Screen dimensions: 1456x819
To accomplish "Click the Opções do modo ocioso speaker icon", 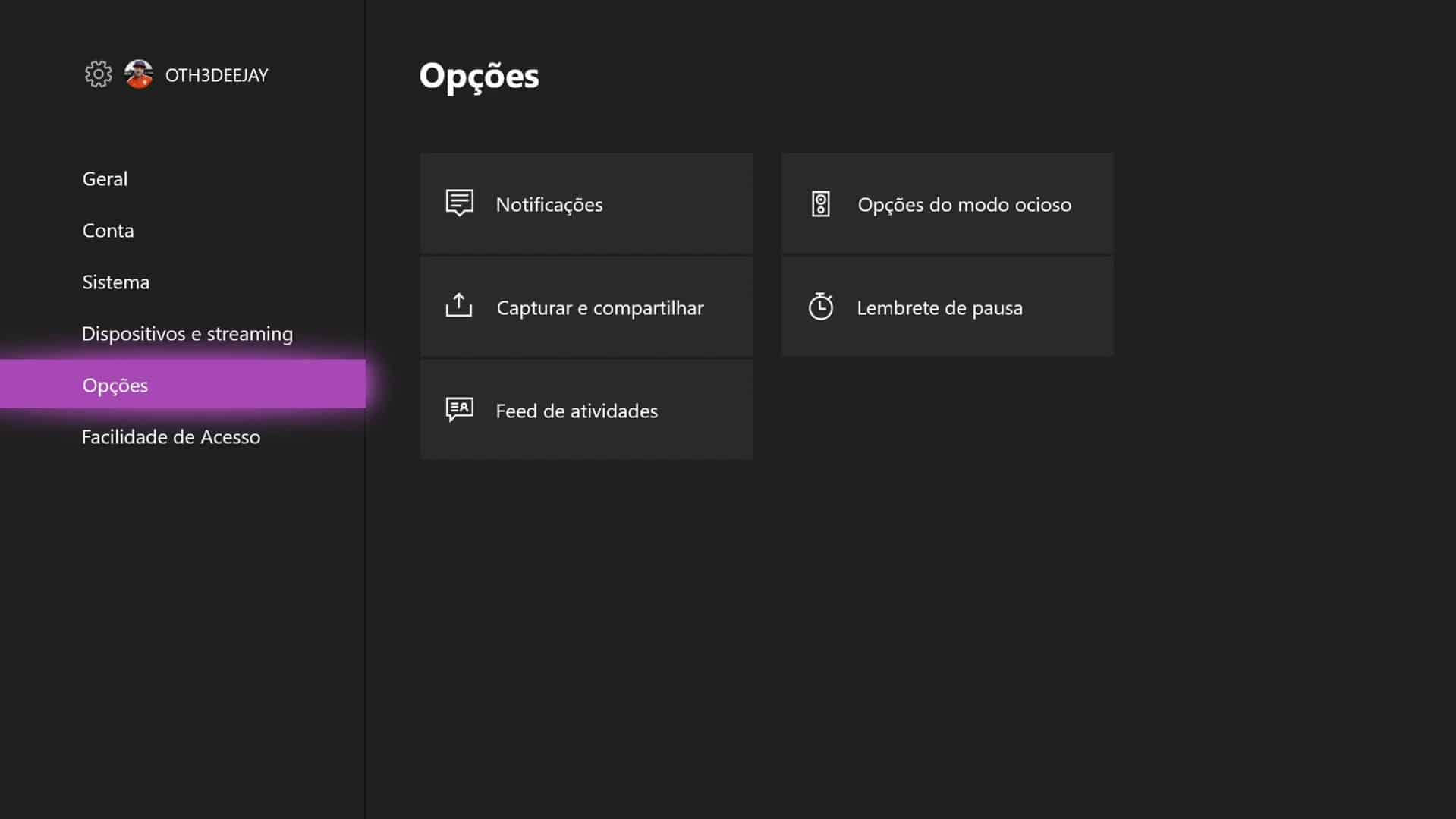I will tap(821, 204).
